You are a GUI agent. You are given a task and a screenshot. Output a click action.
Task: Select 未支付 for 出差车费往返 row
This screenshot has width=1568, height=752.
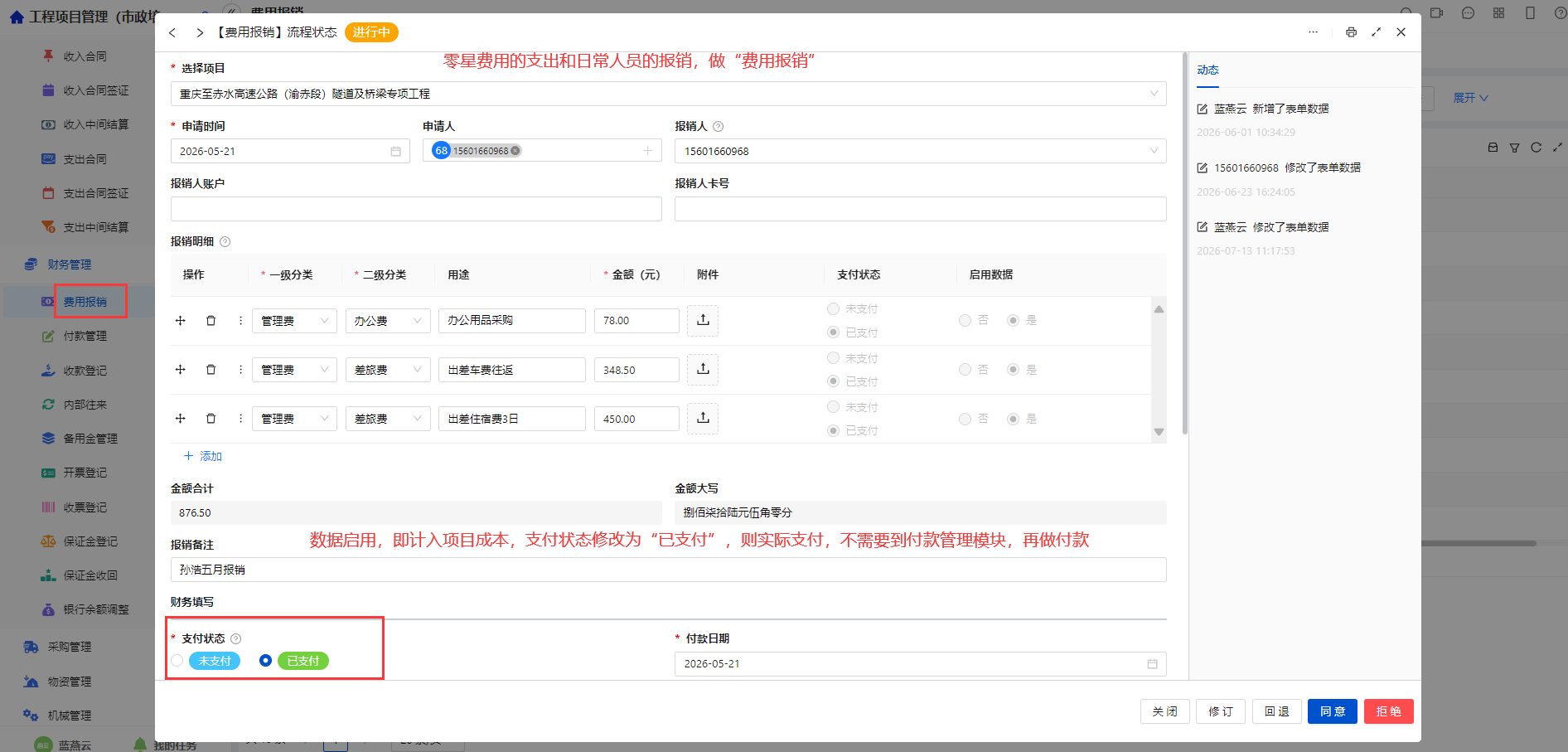[x=834, y=358]
